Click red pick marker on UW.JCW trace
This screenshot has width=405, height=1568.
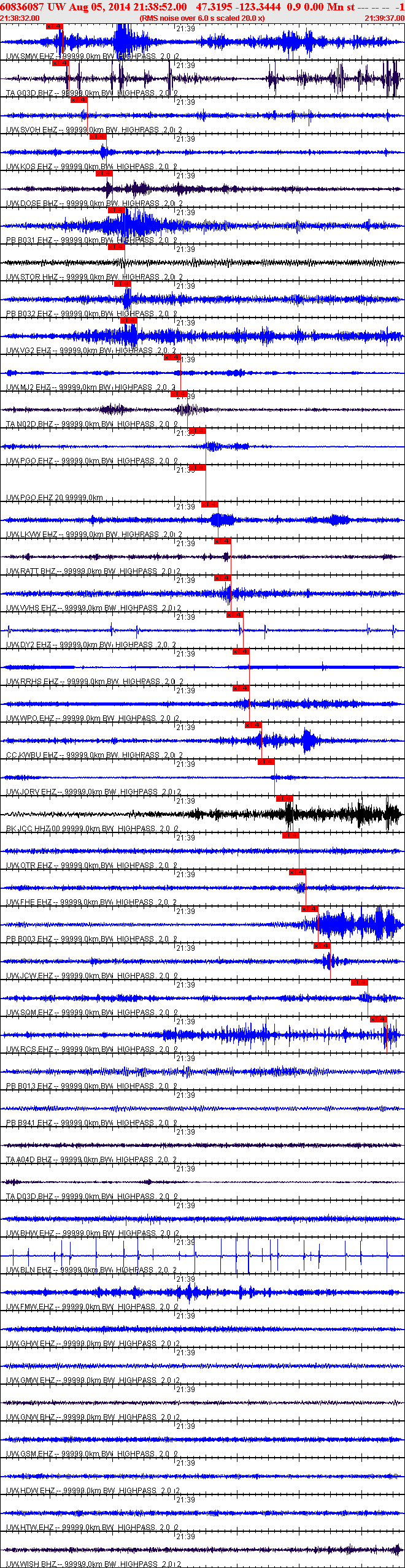[x=322, y=946]
